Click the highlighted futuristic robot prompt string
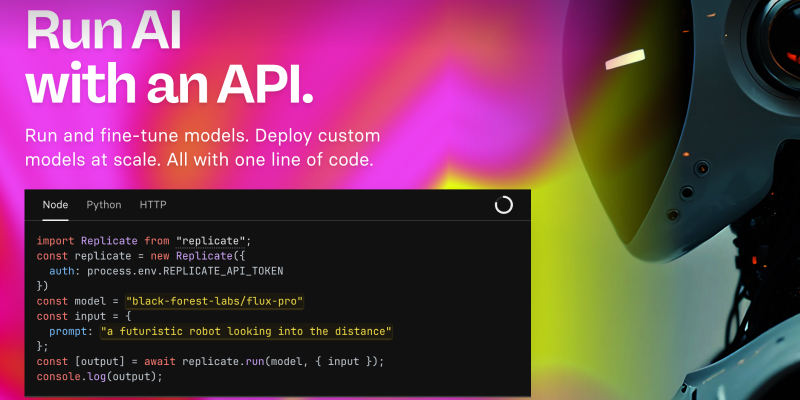 pyautogui.click(x=246, y=332)
